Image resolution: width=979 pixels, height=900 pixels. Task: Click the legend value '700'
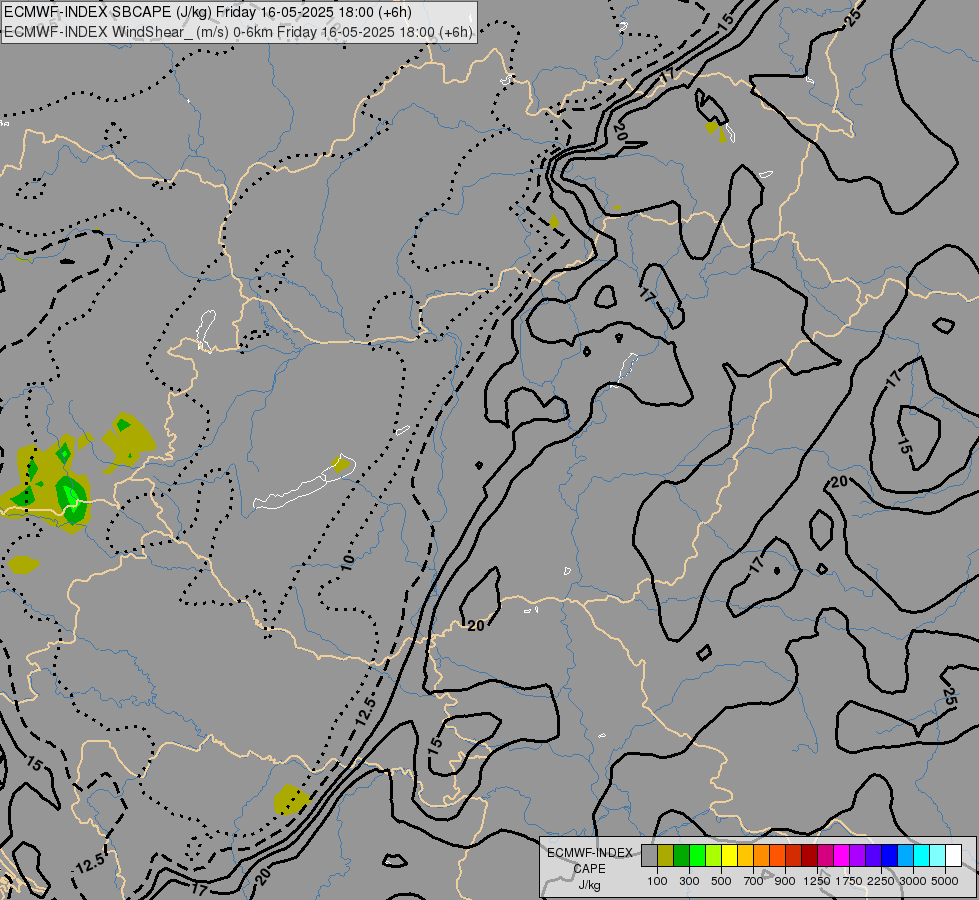click(754, 881)
